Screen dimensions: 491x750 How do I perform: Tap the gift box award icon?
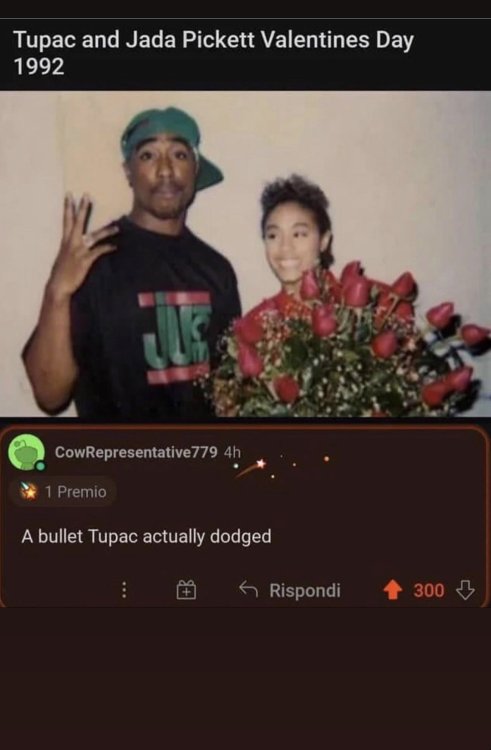(x=186, y=590)
